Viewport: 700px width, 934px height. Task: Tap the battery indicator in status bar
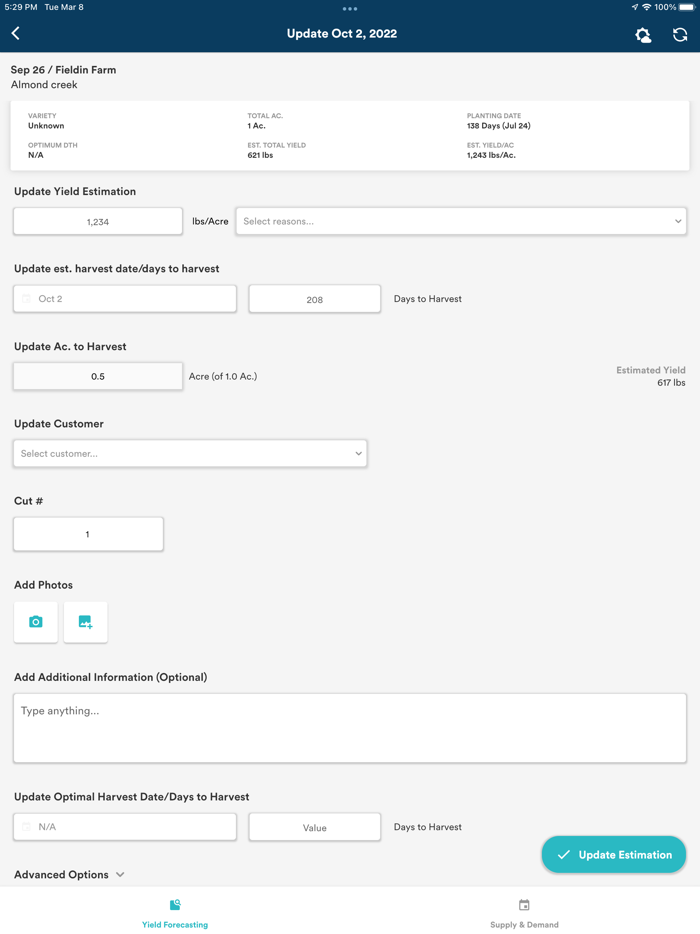click(x=686, y=7)
